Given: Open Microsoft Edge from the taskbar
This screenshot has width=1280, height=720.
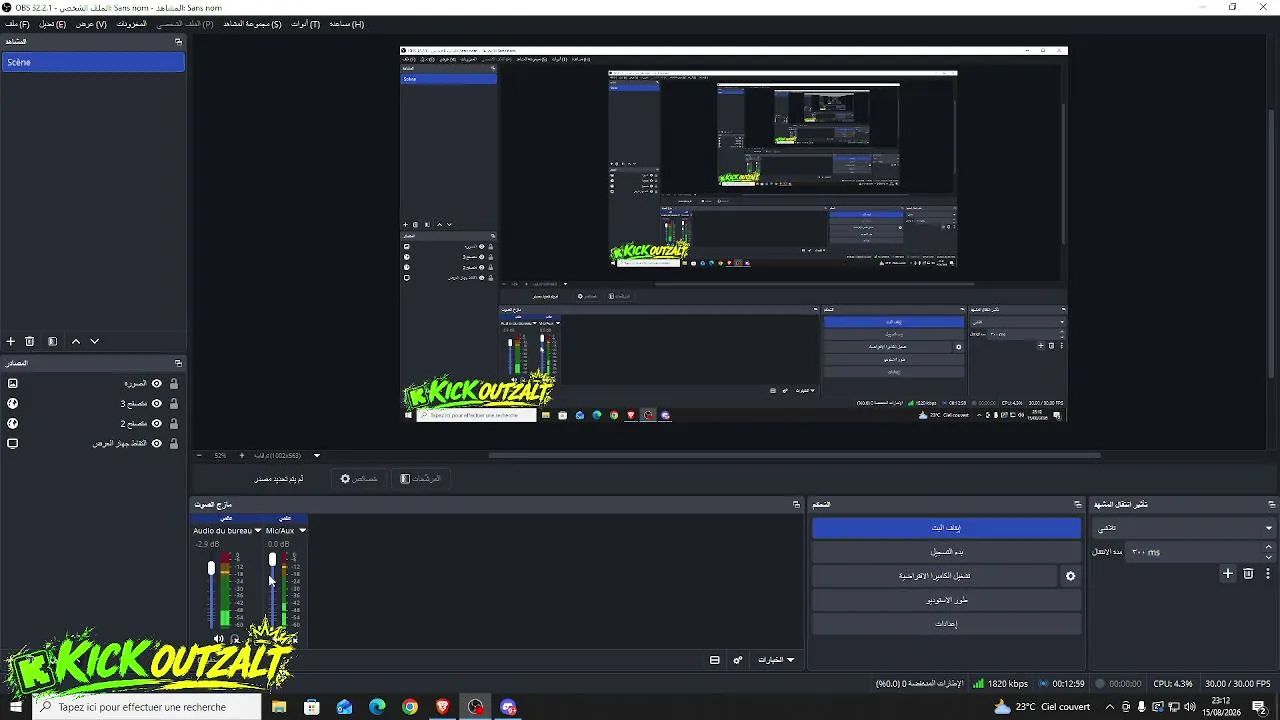Looking at the screenshot, I should pyautogui.click(x=377, y=707).
